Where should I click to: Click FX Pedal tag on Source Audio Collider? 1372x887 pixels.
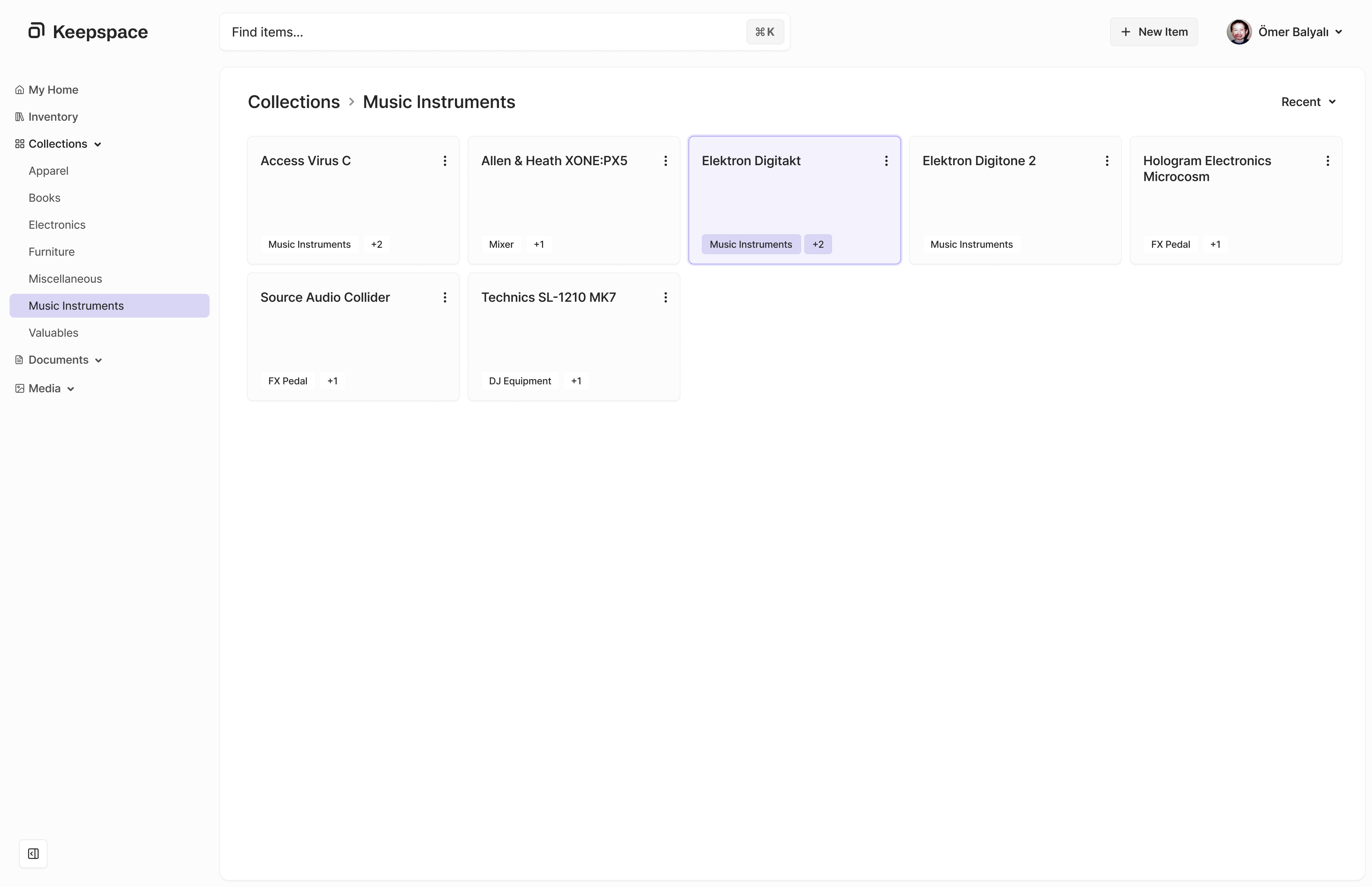288,381
